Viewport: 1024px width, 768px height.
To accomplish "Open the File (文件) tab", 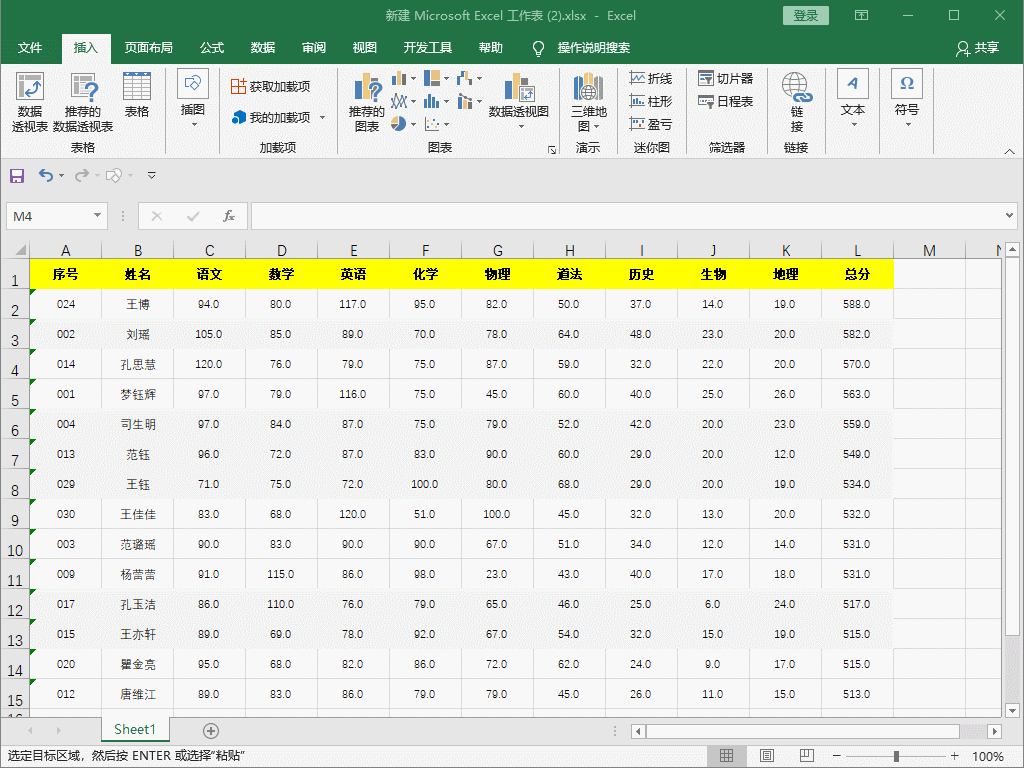I will [30, 48].
